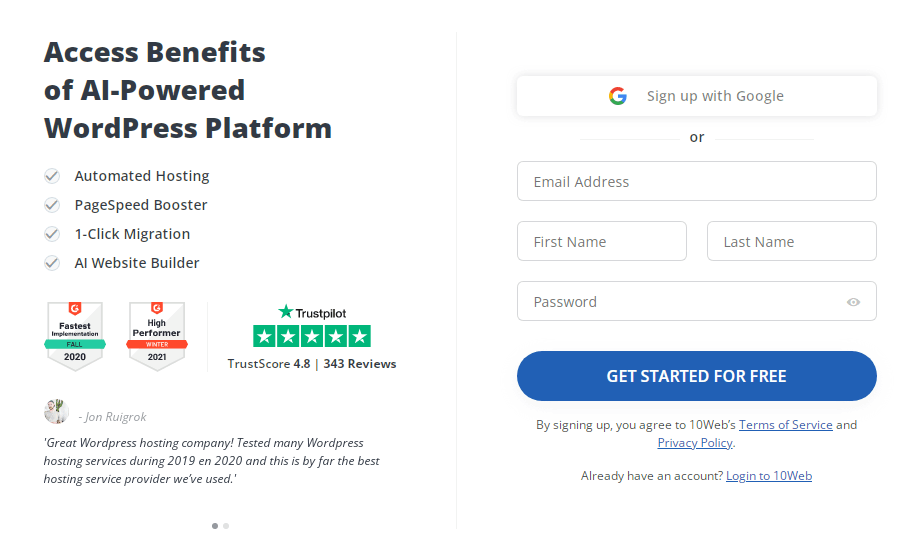Click into the First Name field
920x550 pixels.
point(601,242)
